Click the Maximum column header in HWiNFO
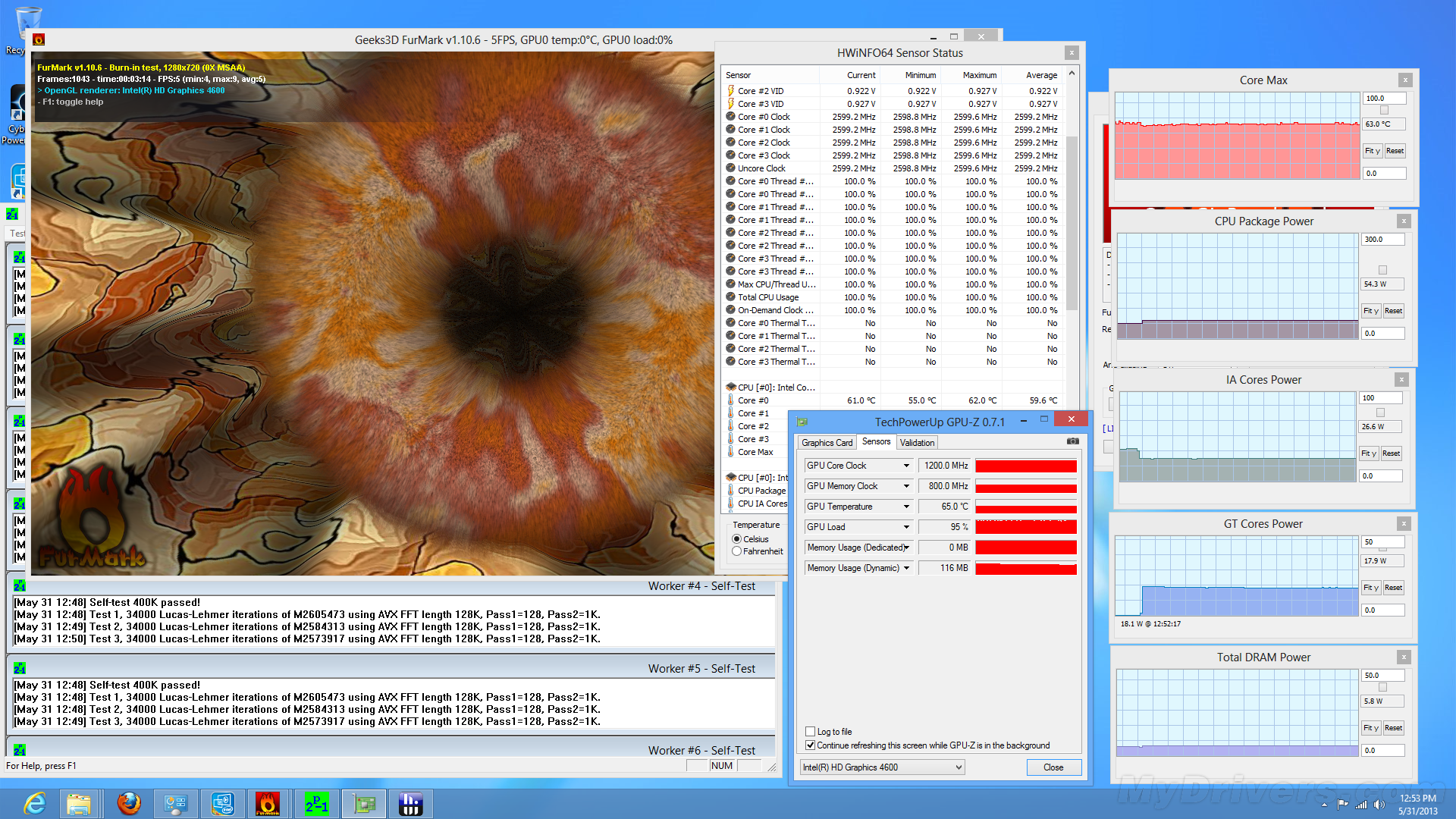 pyautogui.click(x=971, y=75)
